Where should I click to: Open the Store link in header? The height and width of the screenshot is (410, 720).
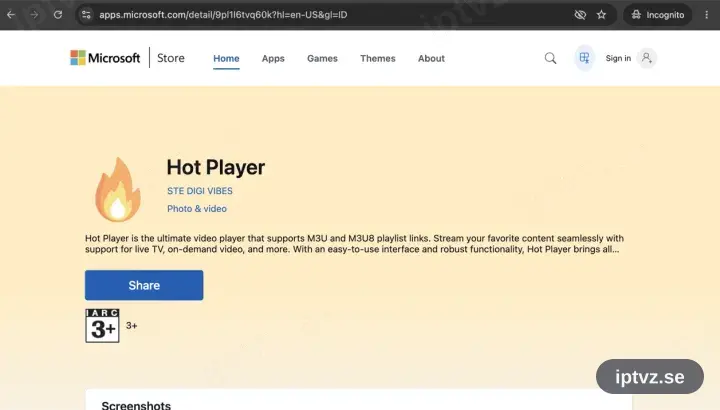[171, 58]
